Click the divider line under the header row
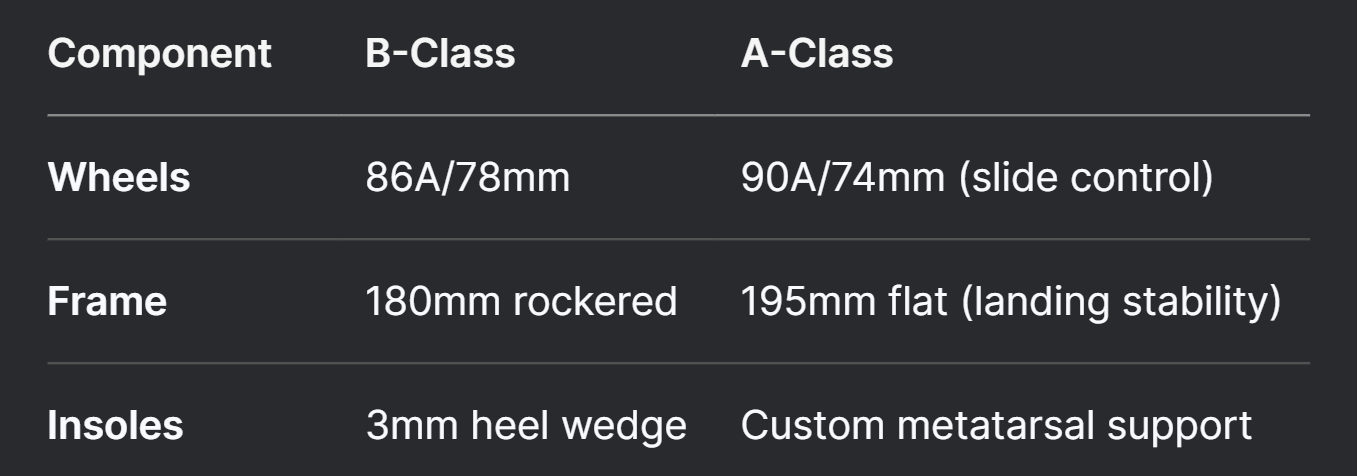This screenshot has width=1357, height=476. pos(678,115)
